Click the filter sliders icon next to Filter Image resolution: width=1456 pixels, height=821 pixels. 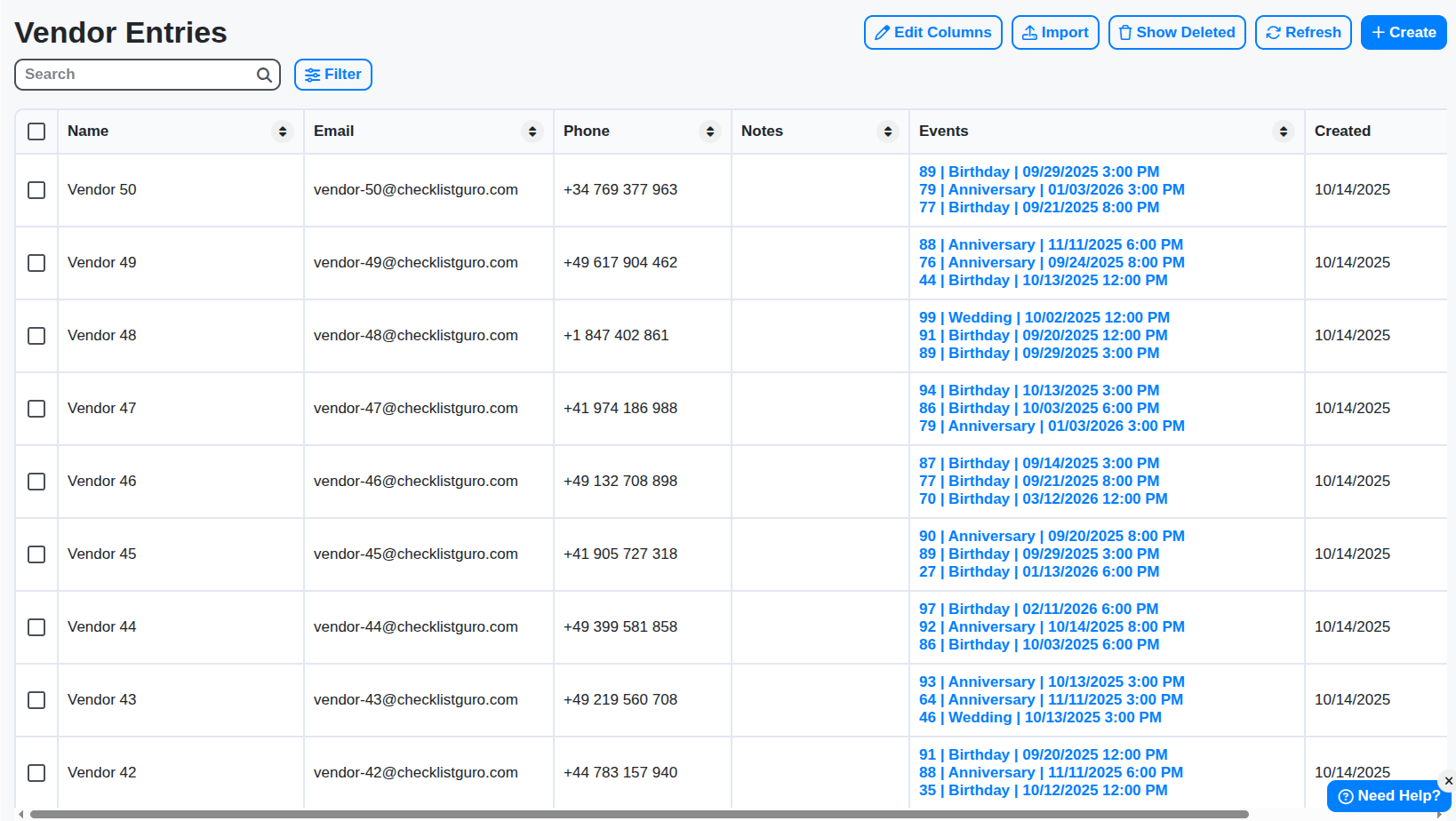coord(313,75)
